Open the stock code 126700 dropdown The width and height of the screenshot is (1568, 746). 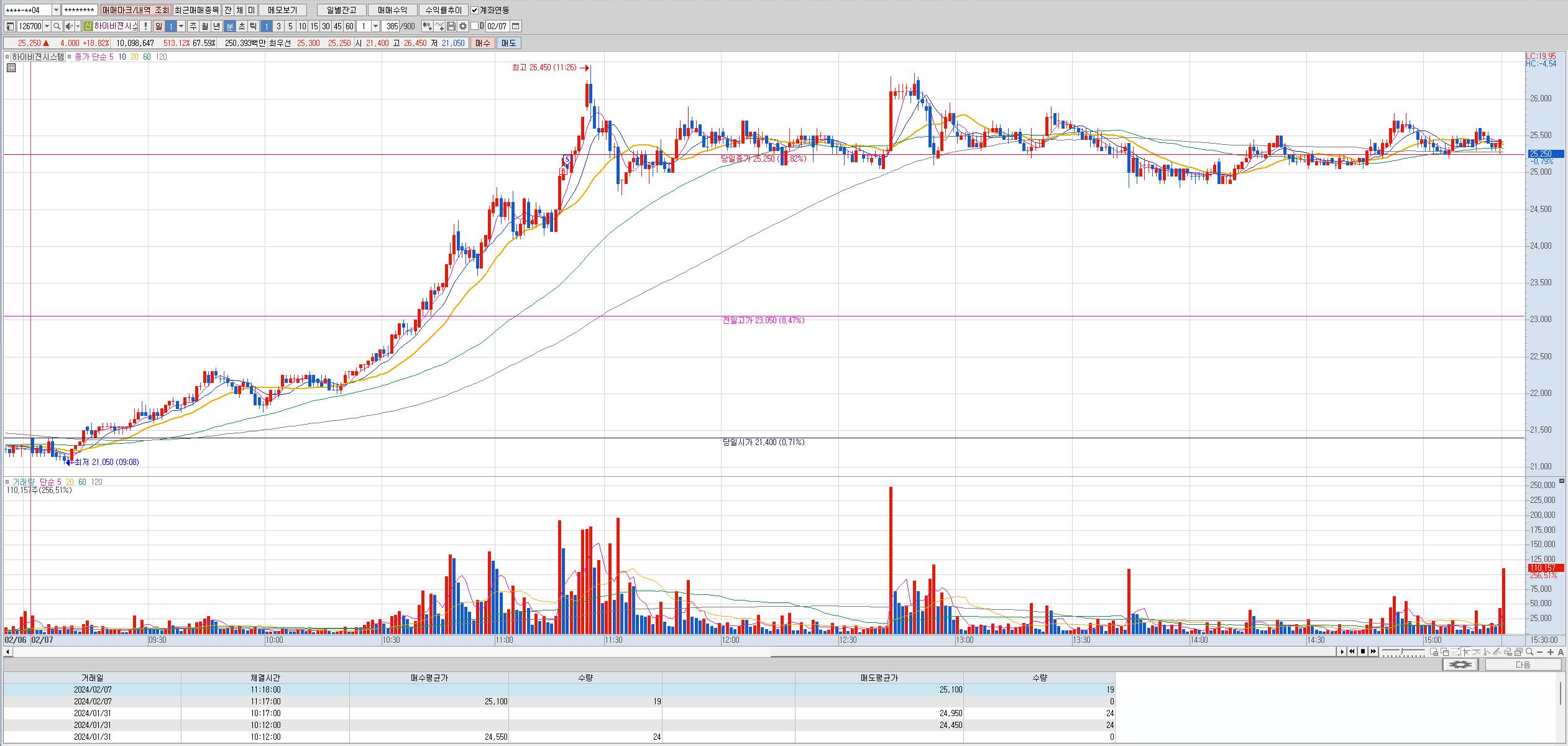pyautogui.click(x=47, y=26)
